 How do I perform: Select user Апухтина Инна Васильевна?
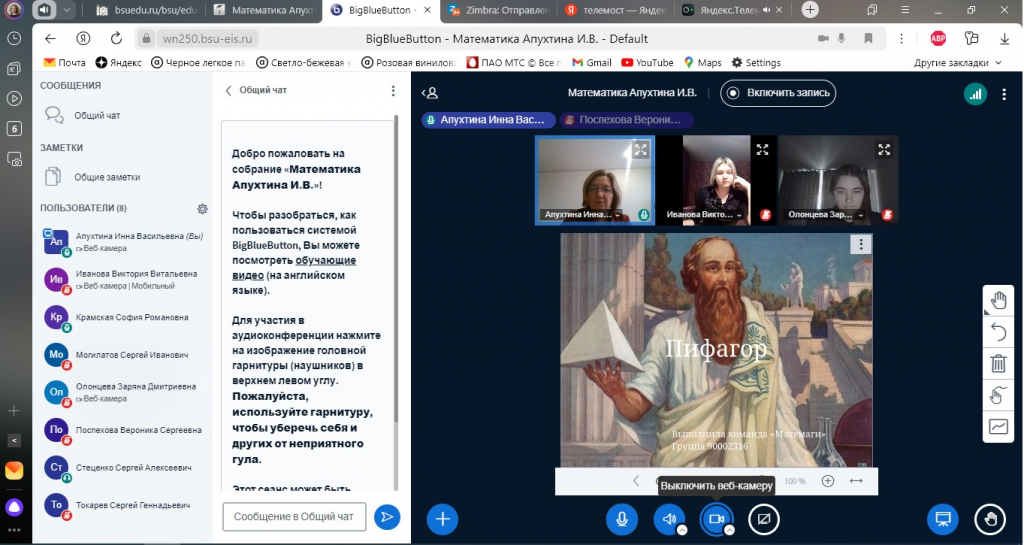[x=124, y=241]
